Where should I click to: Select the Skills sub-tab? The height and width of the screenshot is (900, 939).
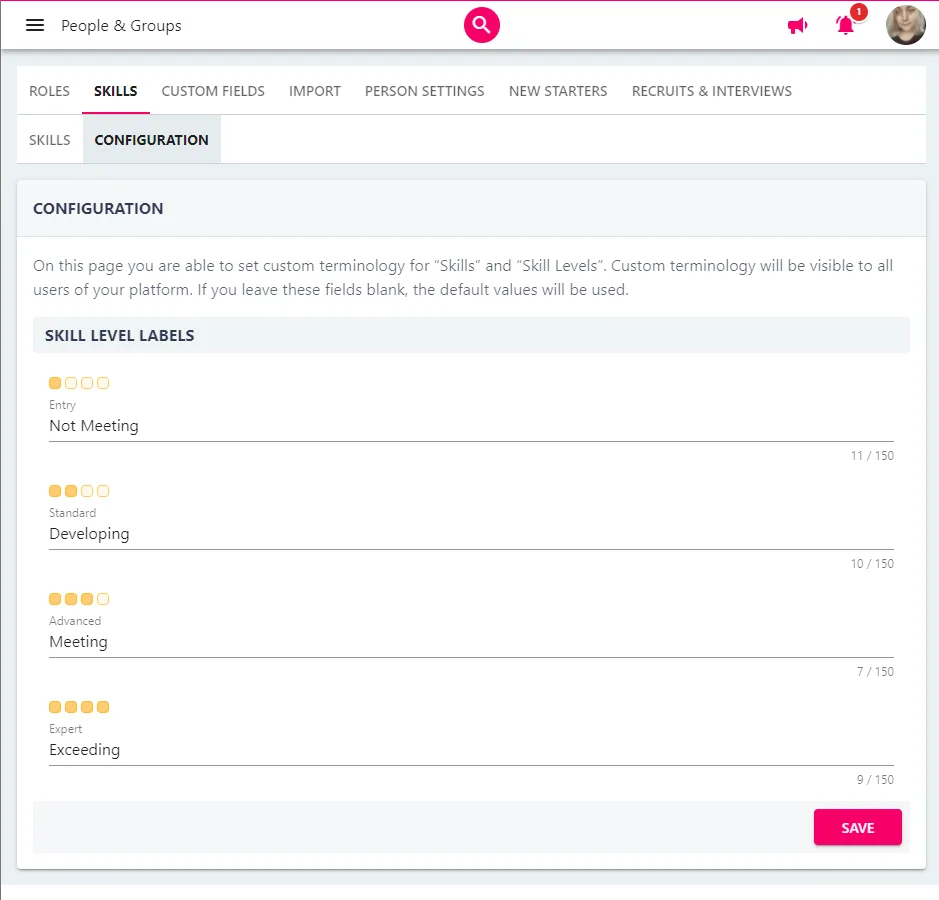click(50, 140)
